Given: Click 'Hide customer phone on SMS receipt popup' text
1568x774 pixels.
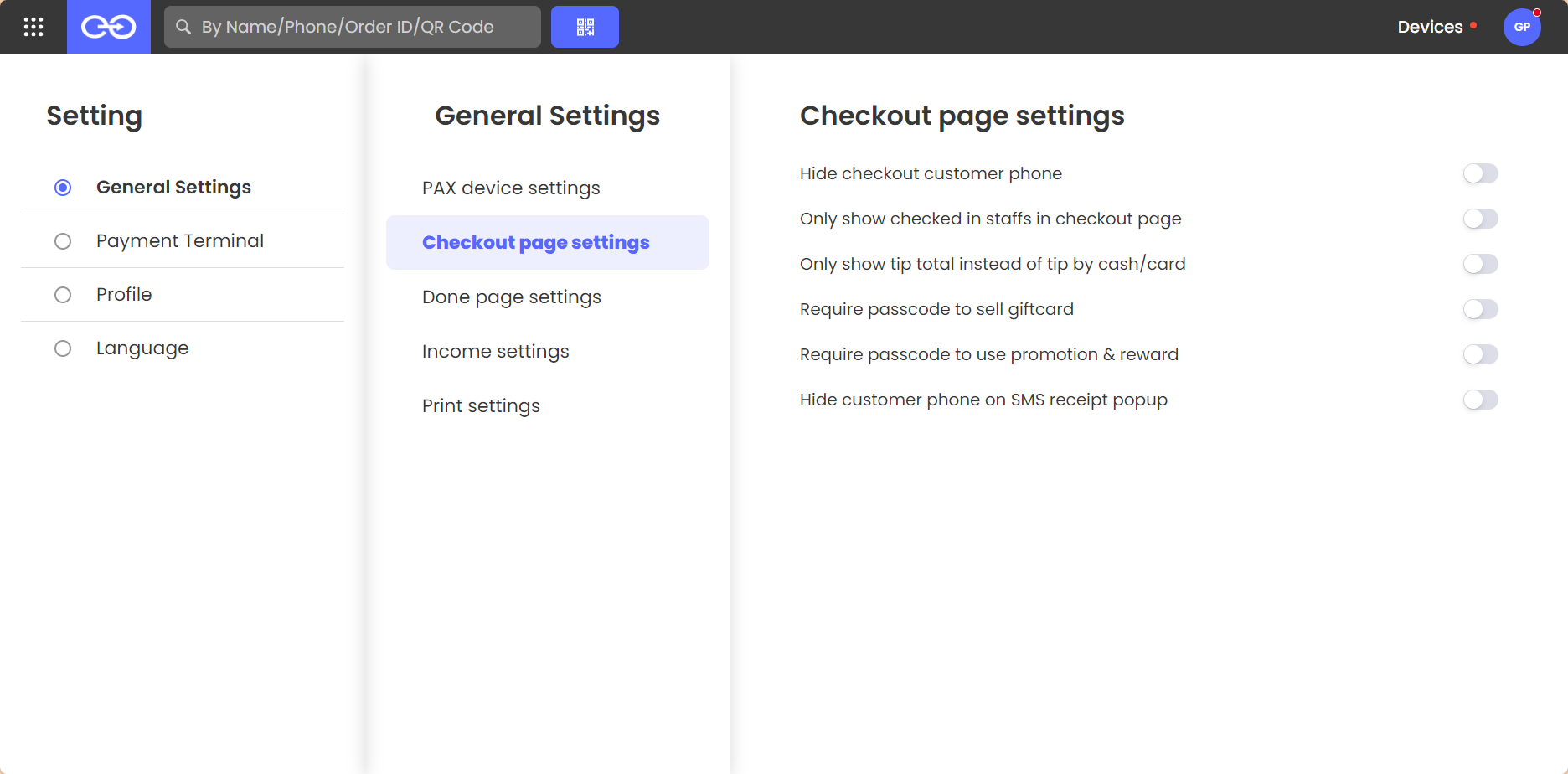Looking at the screenshot, I should (x=983, y=400).
